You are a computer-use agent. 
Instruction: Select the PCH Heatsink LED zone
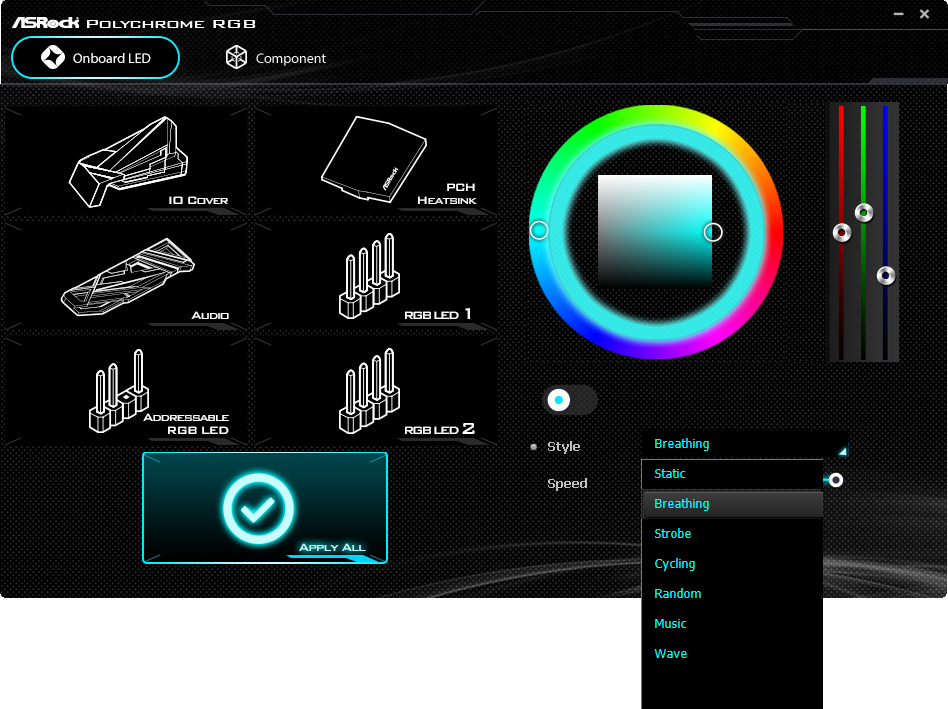point(375,161)
